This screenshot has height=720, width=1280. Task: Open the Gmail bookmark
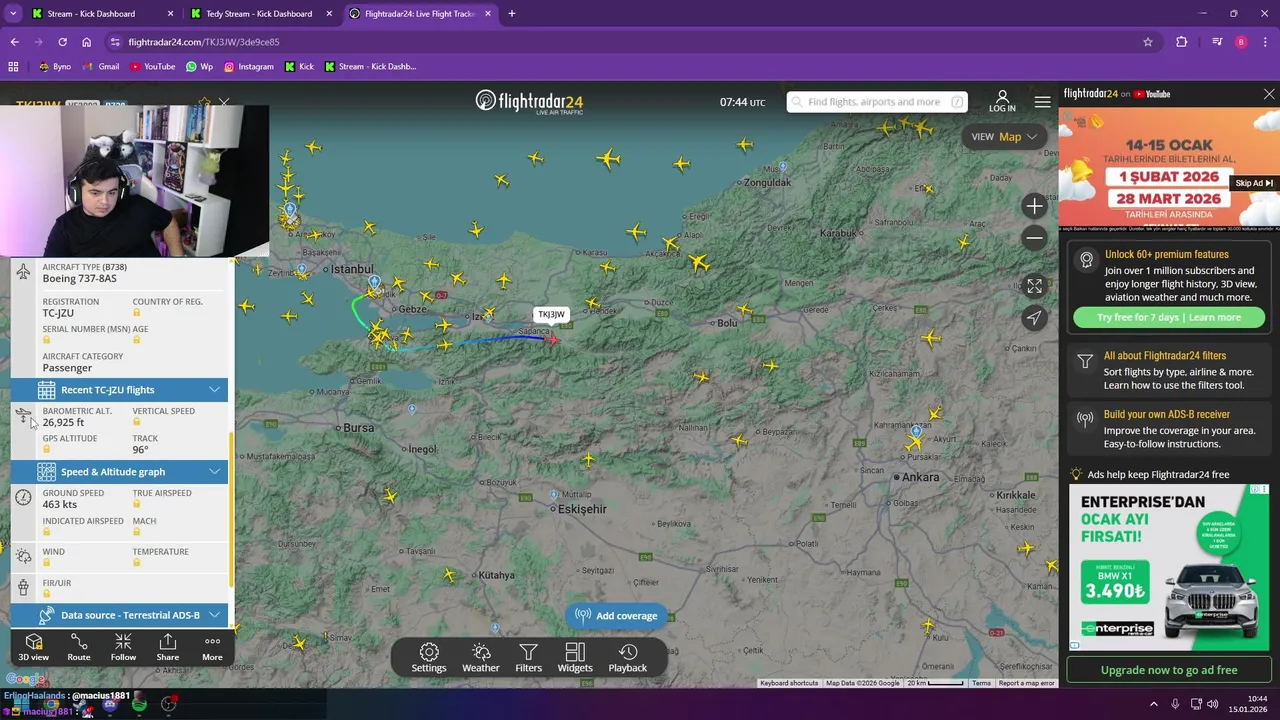click(101, 67)
